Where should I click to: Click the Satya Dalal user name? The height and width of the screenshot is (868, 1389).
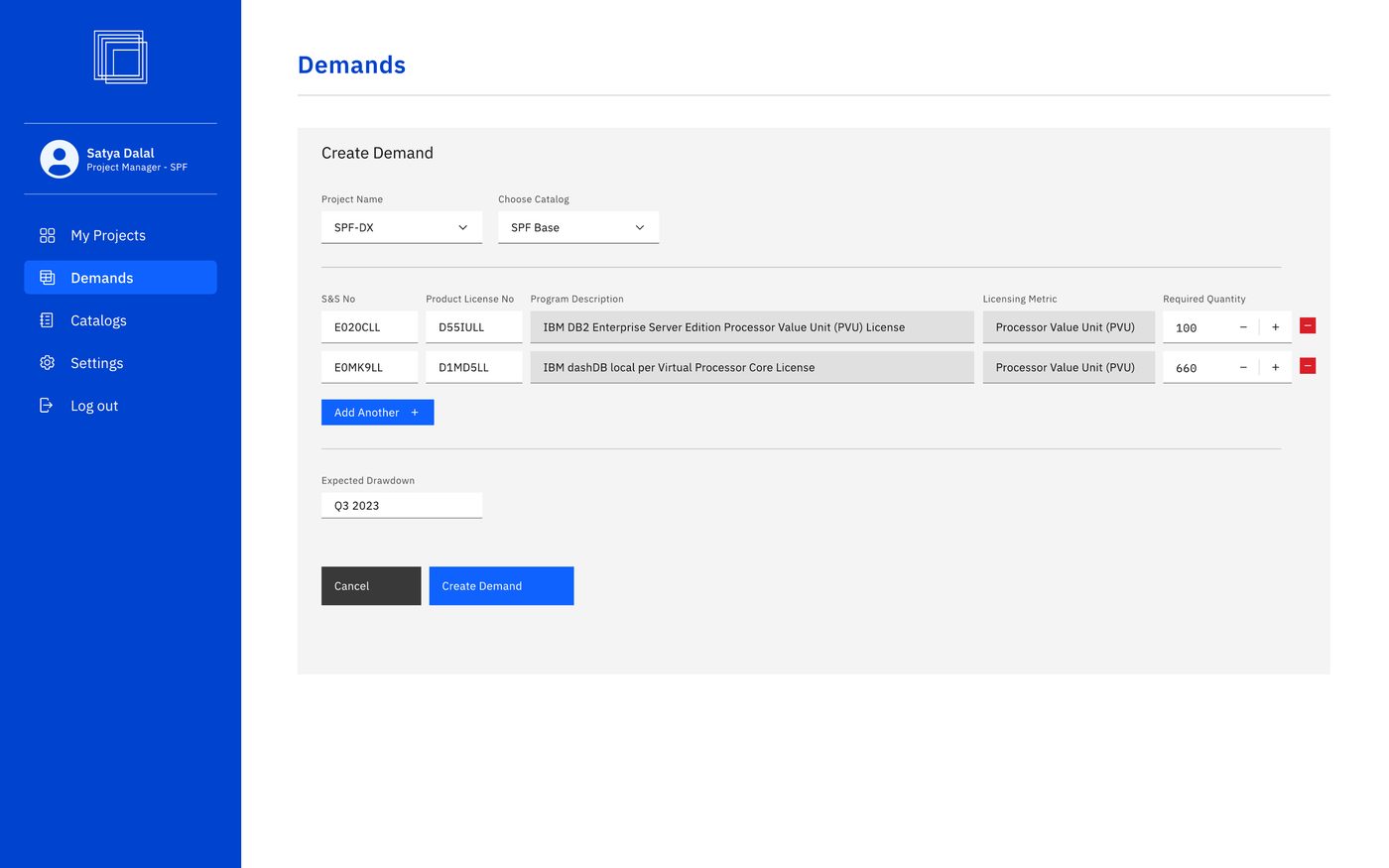[x=120, y=153]
